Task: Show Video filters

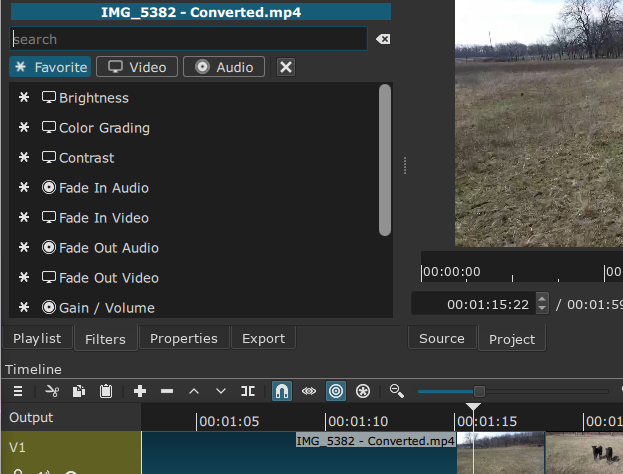Action: [137, 67]
